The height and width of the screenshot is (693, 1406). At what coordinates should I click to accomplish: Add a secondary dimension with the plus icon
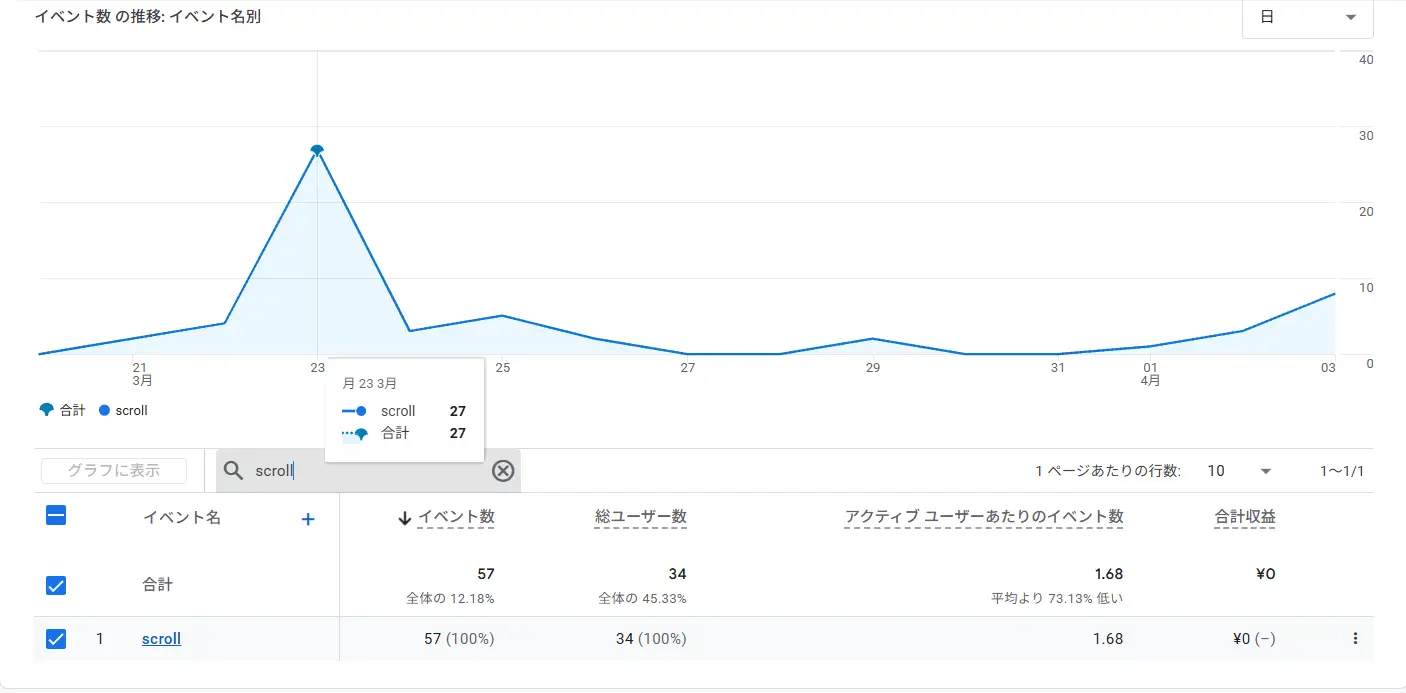coord(308,518)
